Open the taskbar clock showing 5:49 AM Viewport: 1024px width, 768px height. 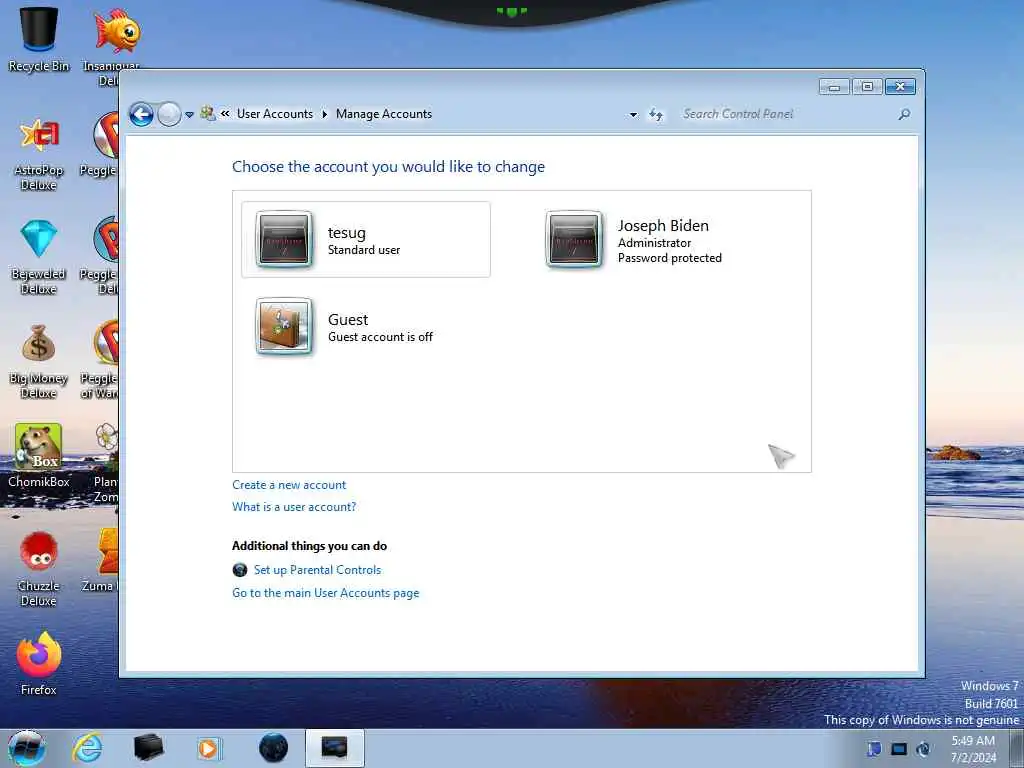pyautogui.click(x=973, y=749)
